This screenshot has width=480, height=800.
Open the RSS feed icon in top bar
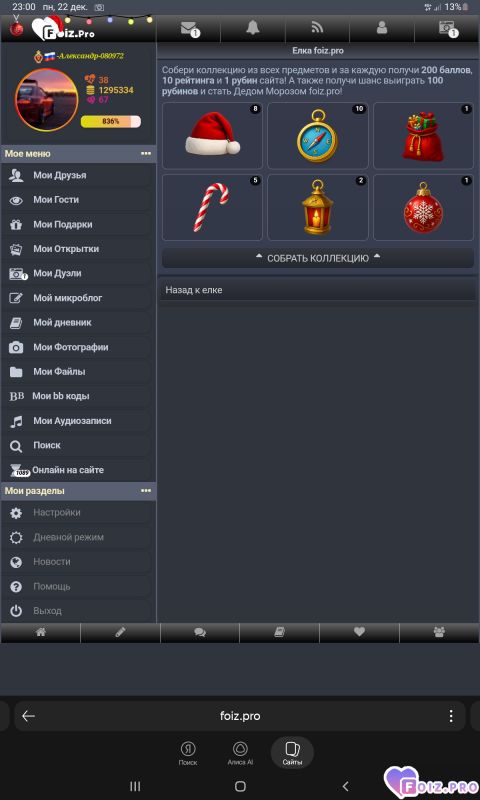317,28
